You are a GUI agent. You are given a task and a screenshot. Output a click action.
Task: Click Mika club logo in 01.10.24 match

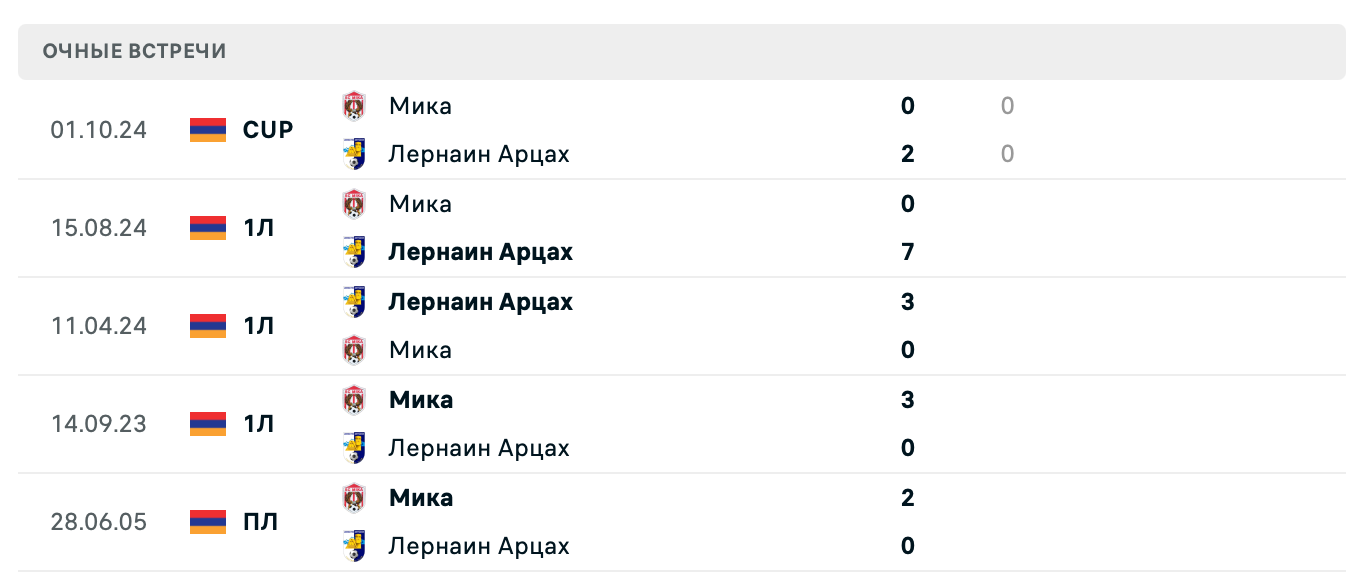[x=354, y=106]
